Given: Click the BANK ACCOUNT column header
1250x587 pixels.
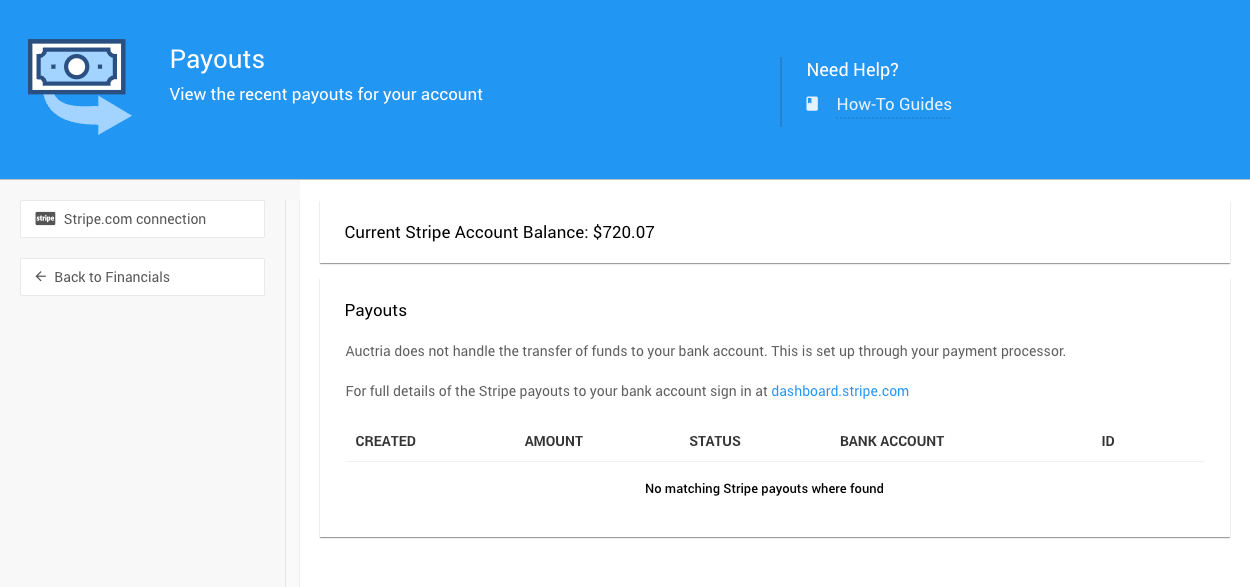Looking at the screenshot, I should 891,441.
